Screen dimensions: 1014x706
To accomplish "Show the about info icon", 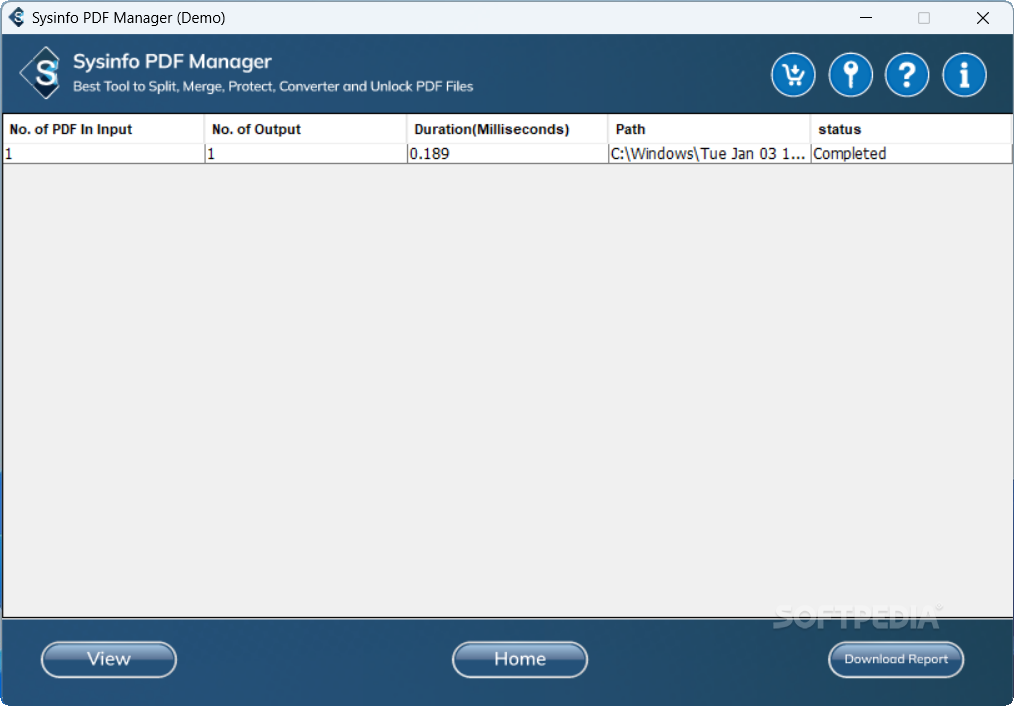I will (x=964, y=75).
